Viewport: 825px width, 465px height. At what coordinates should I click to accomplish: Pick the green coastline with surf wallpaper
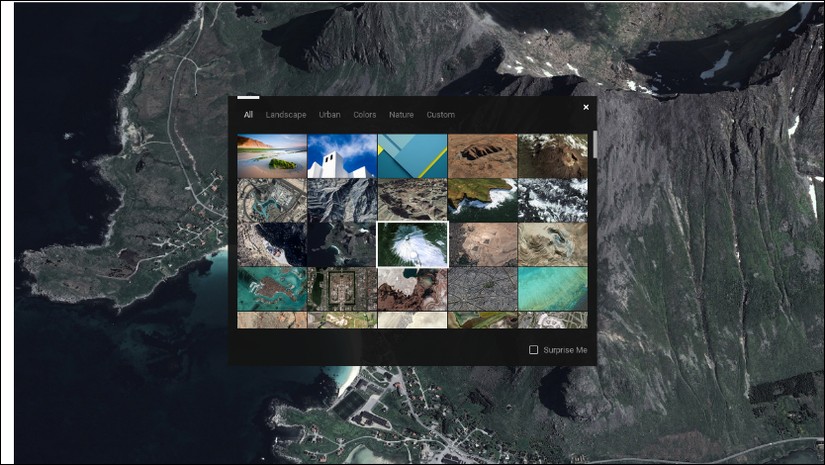point(482,200)
